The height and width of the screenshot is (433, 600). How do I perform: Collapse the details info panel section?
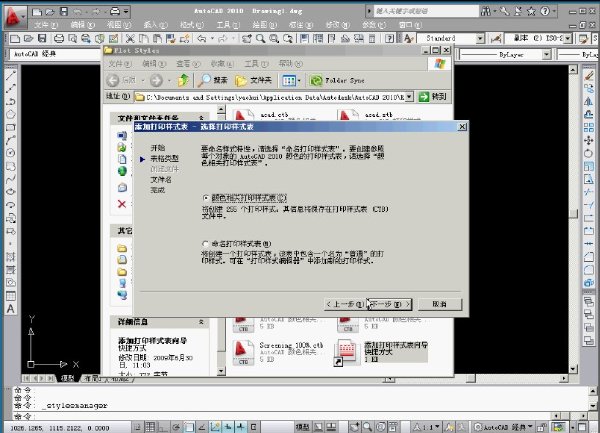click(201, 322)
